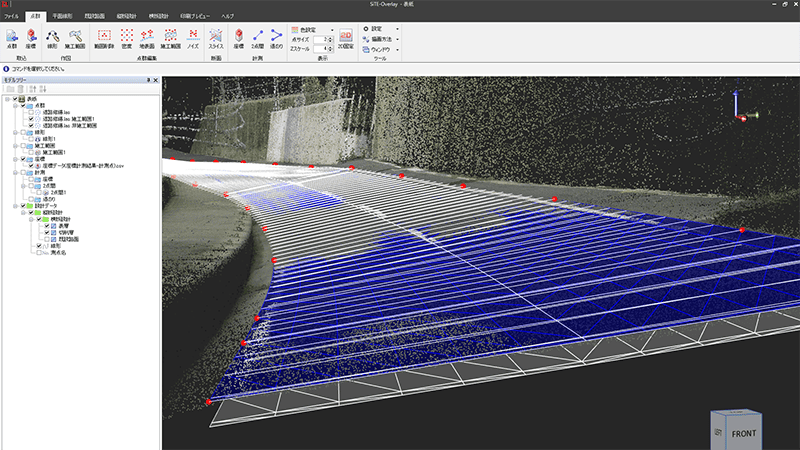Click the trash delete icon in モデルツリー toolbar
The height and width of the screenshot is (450, 800).
(x=20, y=89)
